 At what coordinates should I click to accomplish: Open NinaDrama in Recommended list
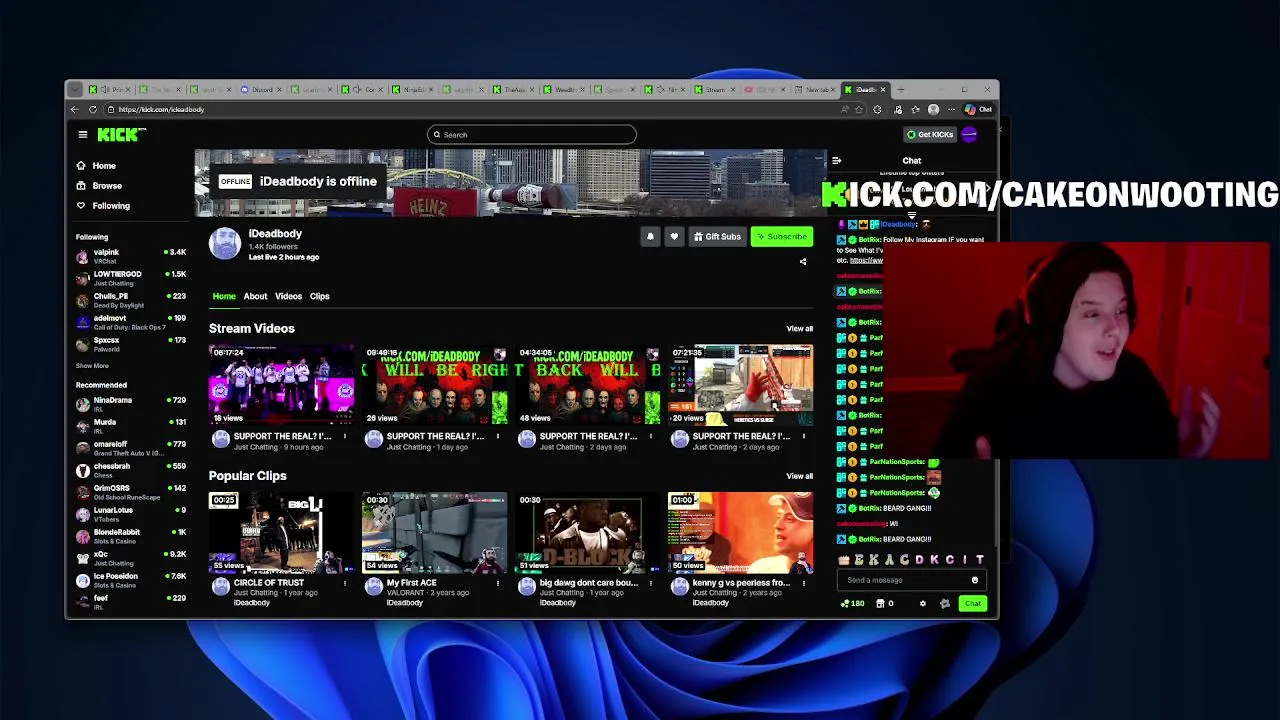131,404
